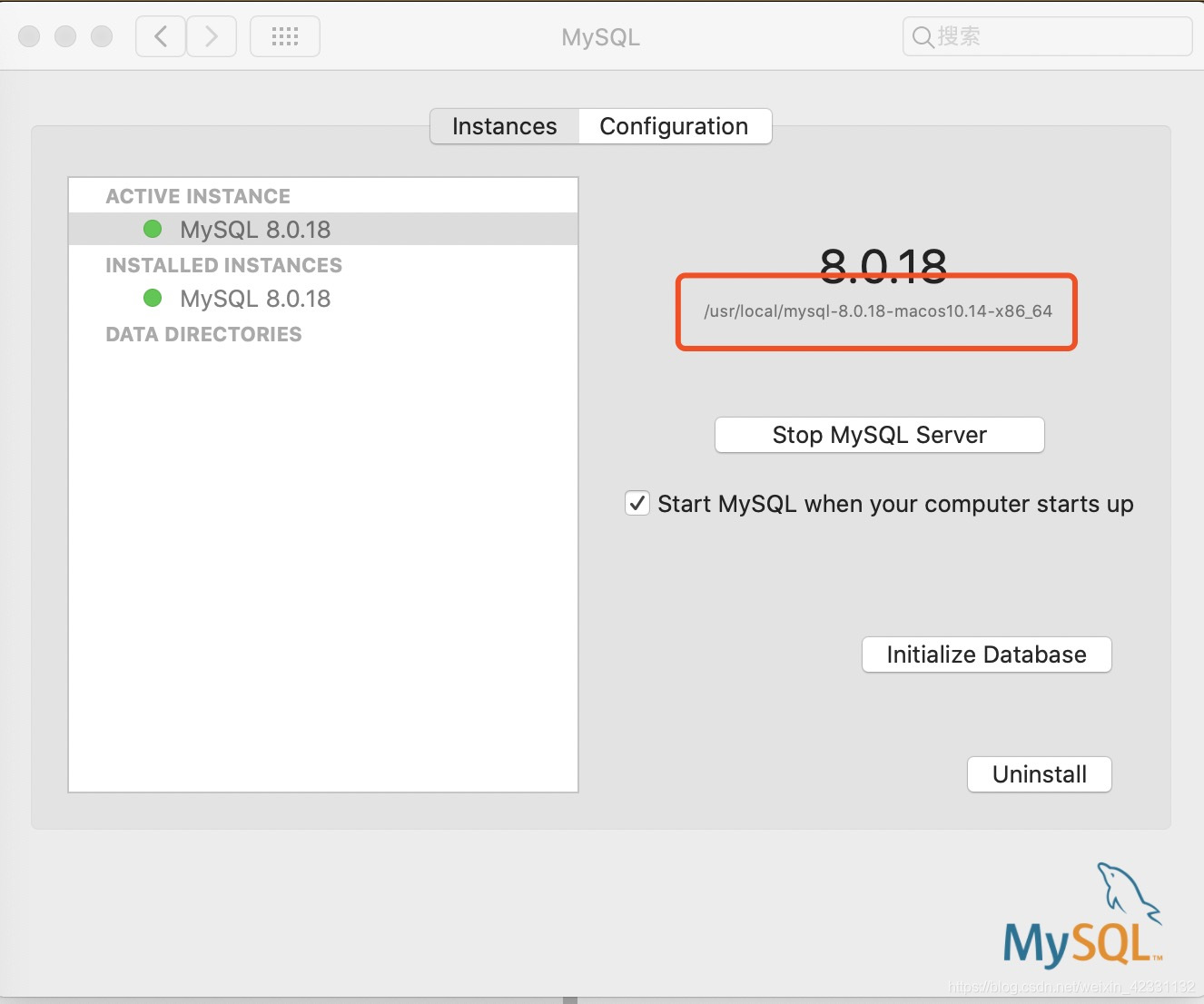1204x1004 pixels.
Task: Select MySQL 8.0.18 under Installed Instances
Action: [323, 298]
